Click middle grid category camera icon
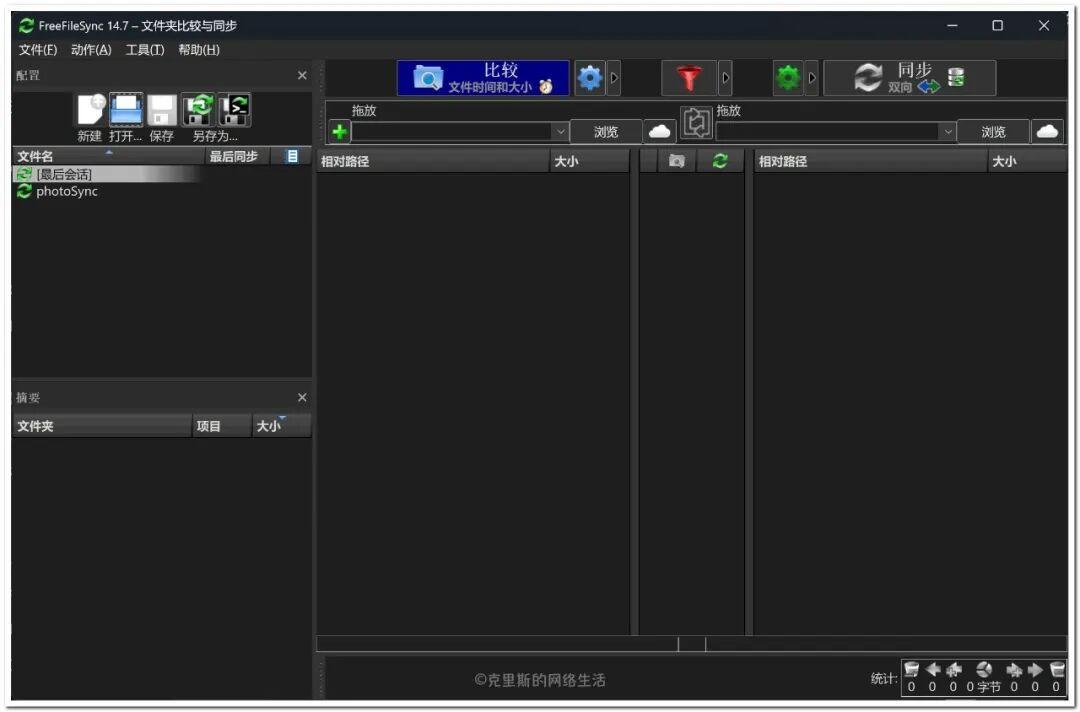Image resolution: width=1080 pixels, height=712 pixels. coord(677,161)
